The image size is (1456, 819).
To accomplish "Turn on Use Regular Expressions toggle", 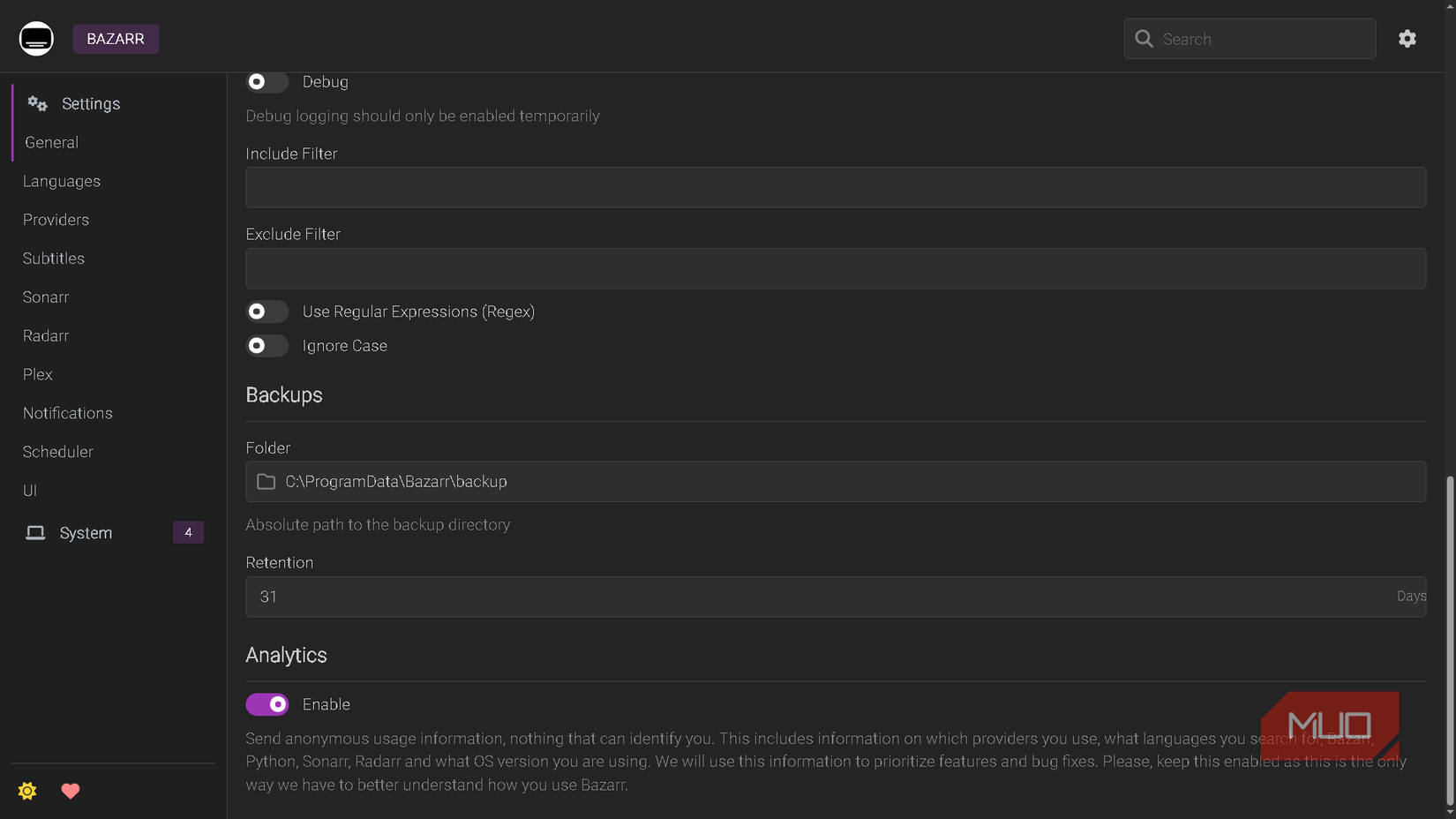I will [266, 312].
